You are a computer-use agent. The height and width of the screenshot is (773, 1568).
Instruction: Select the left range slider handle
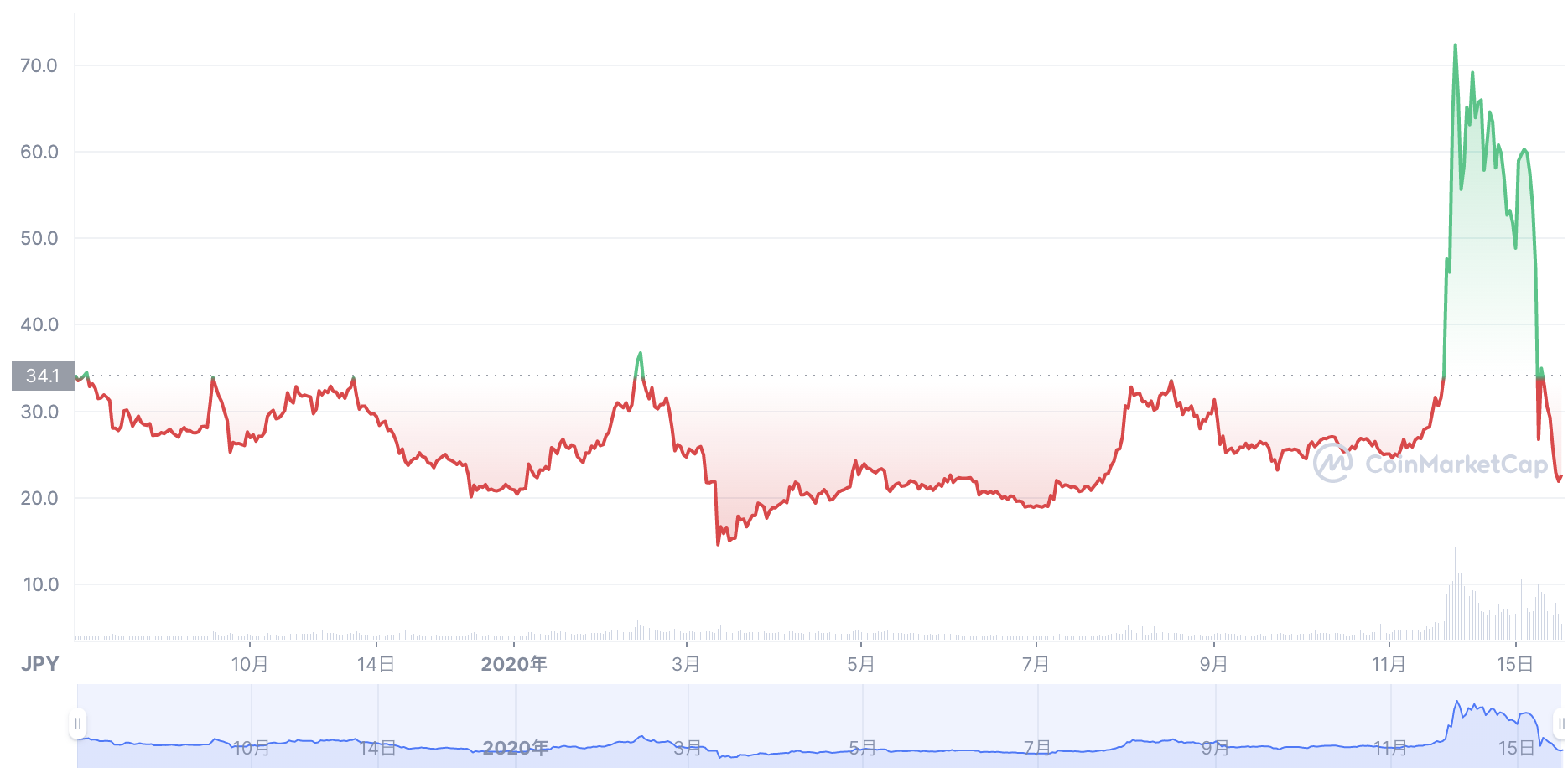click(78, 724)
